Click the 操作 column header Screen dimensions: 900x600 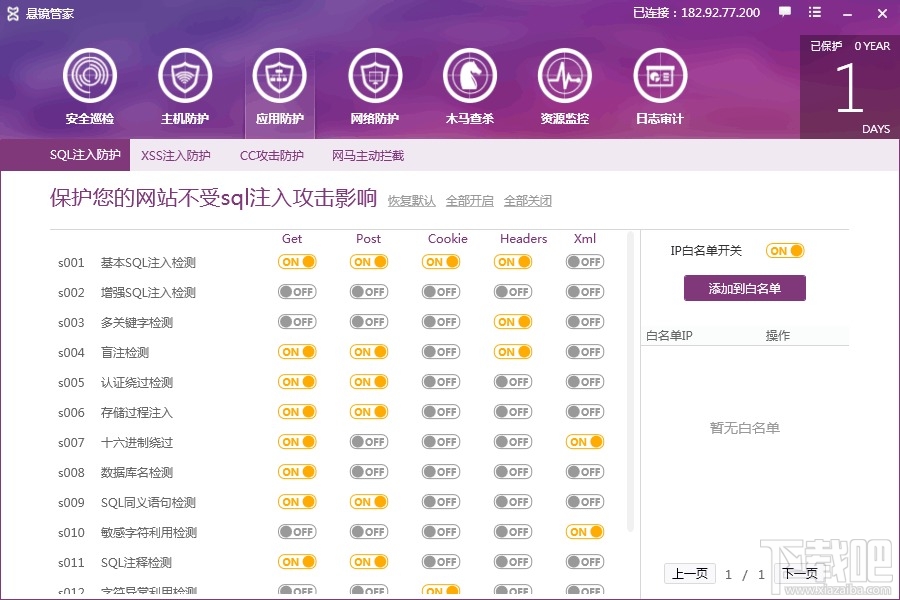[778, 335]
